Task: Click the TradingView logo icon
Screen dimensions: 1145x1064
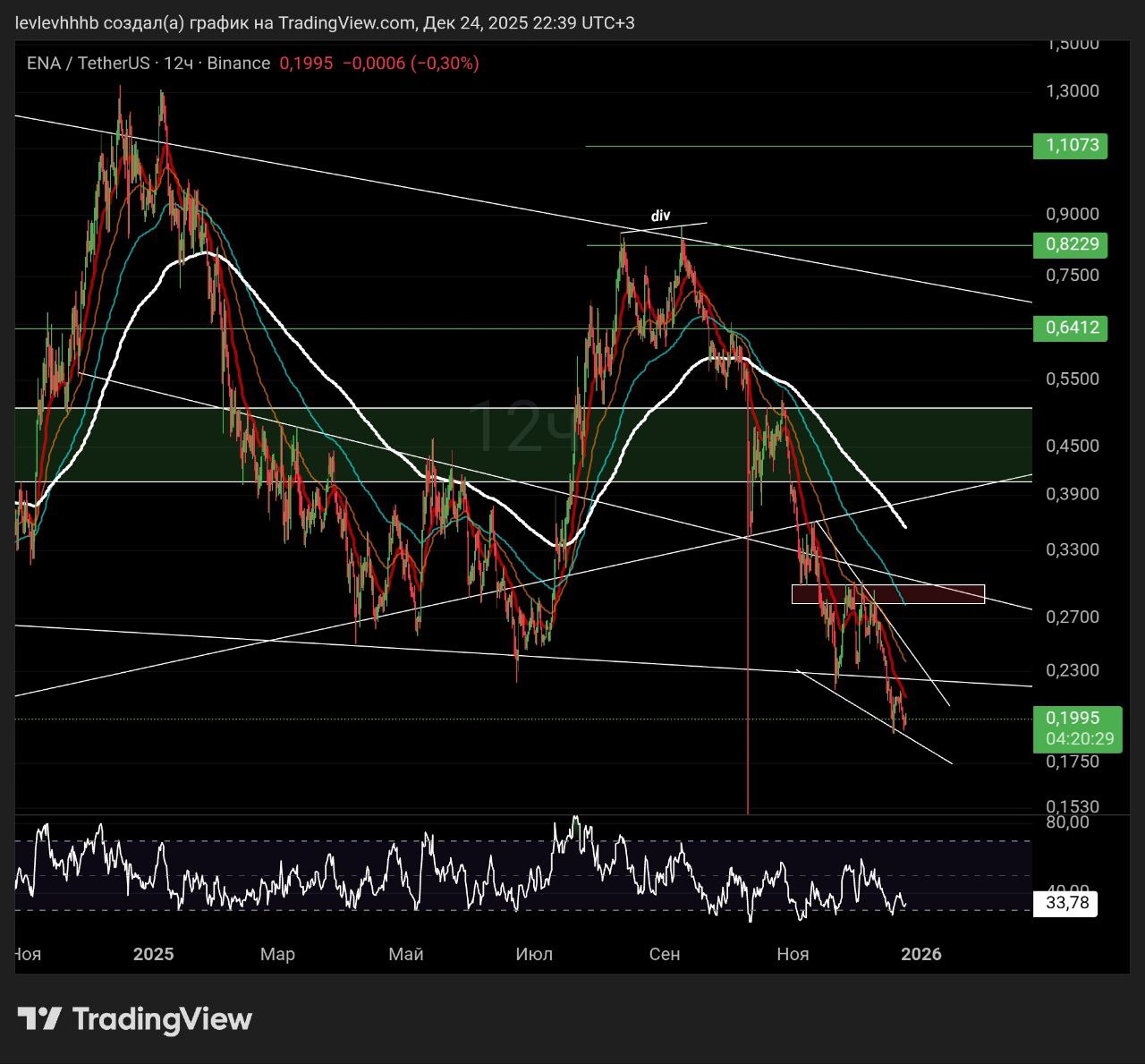Action: 39,1018
